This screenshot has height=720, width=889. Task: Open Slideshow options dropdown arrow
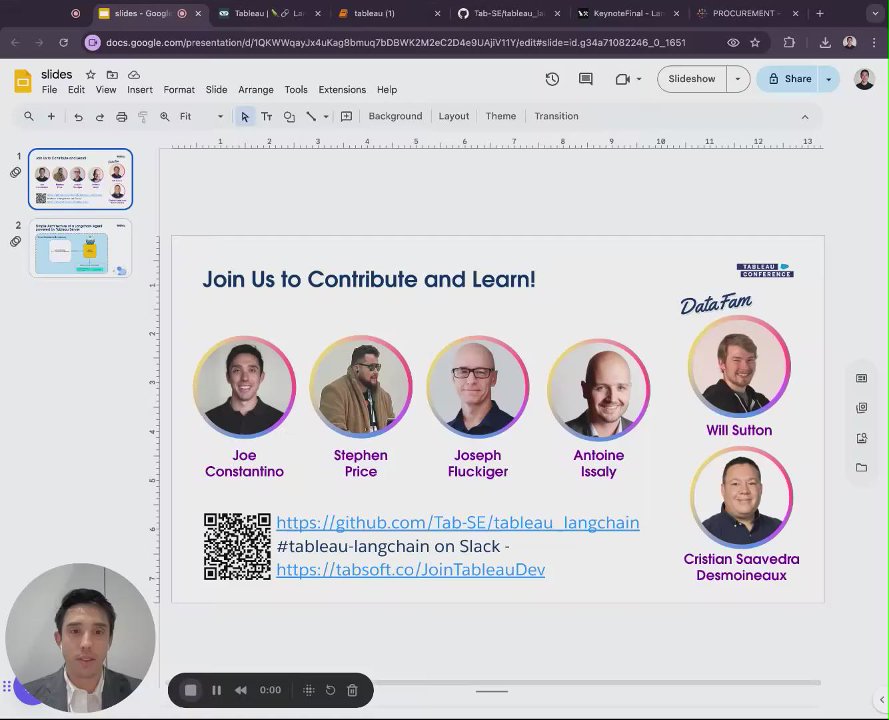(738, 79)
